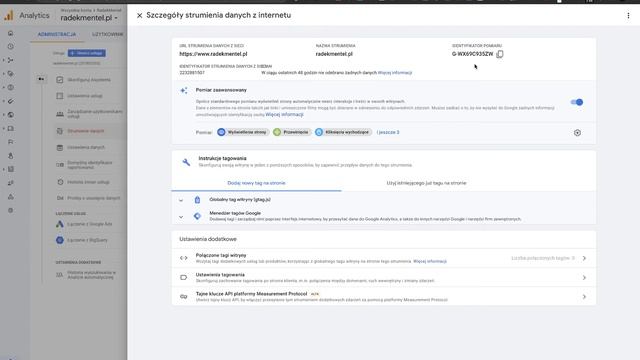Open Measurement Protocol API secrets chevron

tap(584, 297)
